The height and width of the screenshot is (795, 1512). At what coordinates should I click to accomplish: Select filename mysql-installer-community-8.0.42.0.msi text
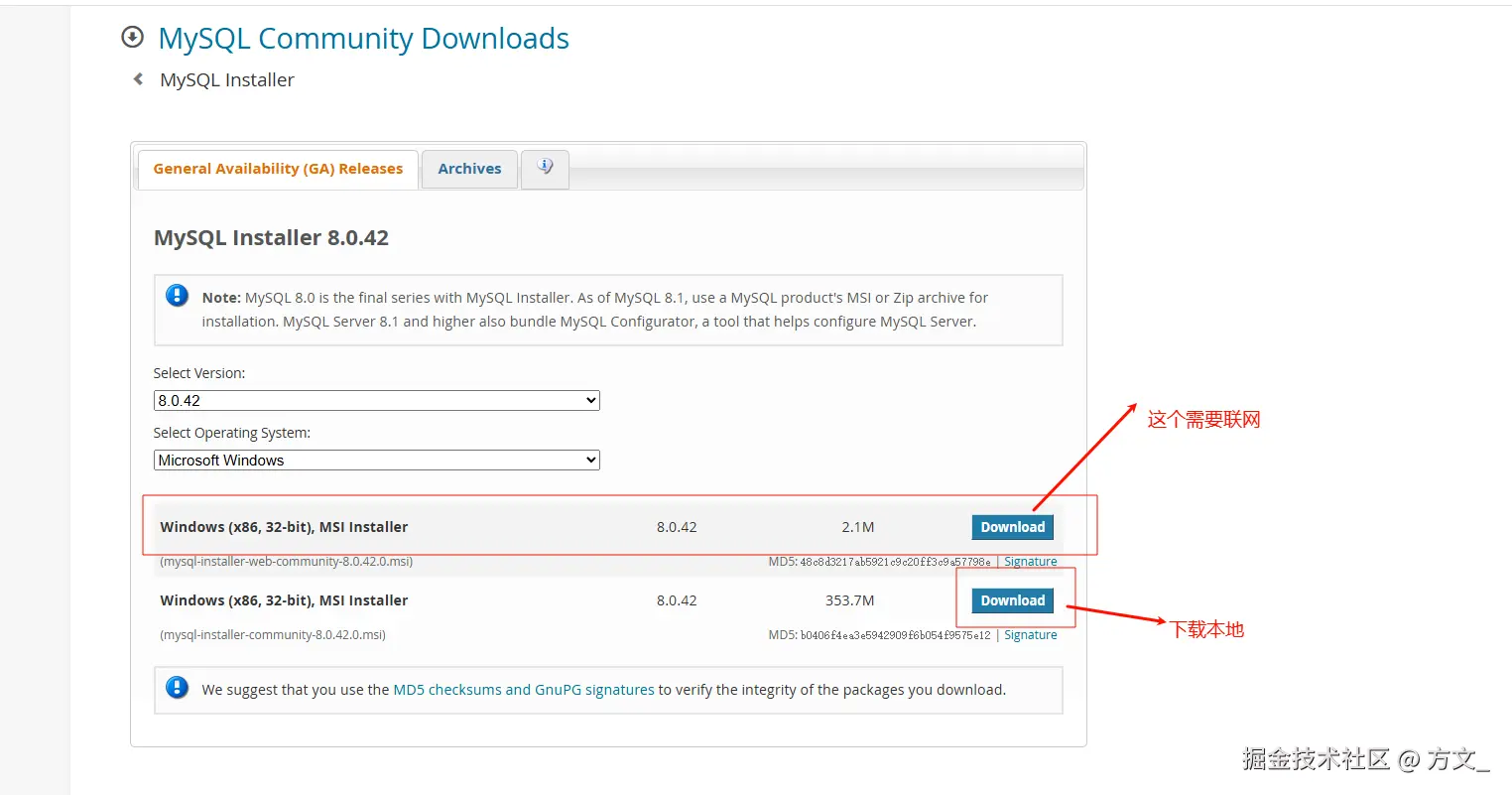(272, 635)
